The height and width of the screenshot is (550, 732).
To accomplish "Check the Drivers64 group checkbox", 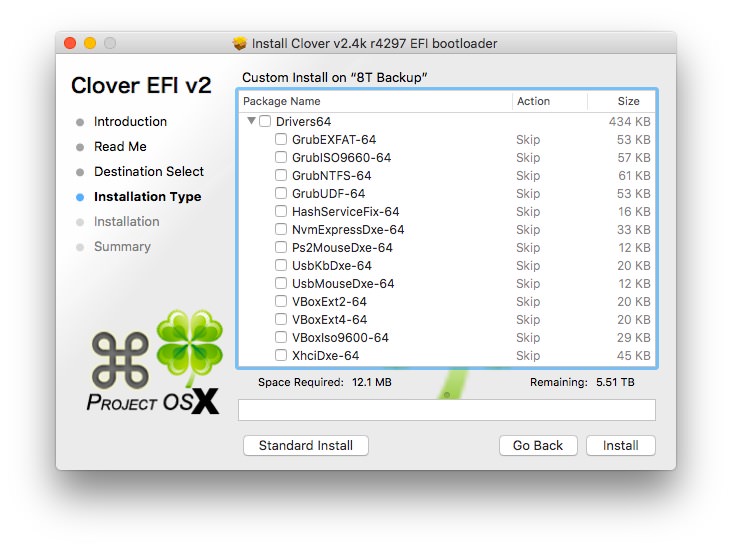I will click(x=265, y=121).
